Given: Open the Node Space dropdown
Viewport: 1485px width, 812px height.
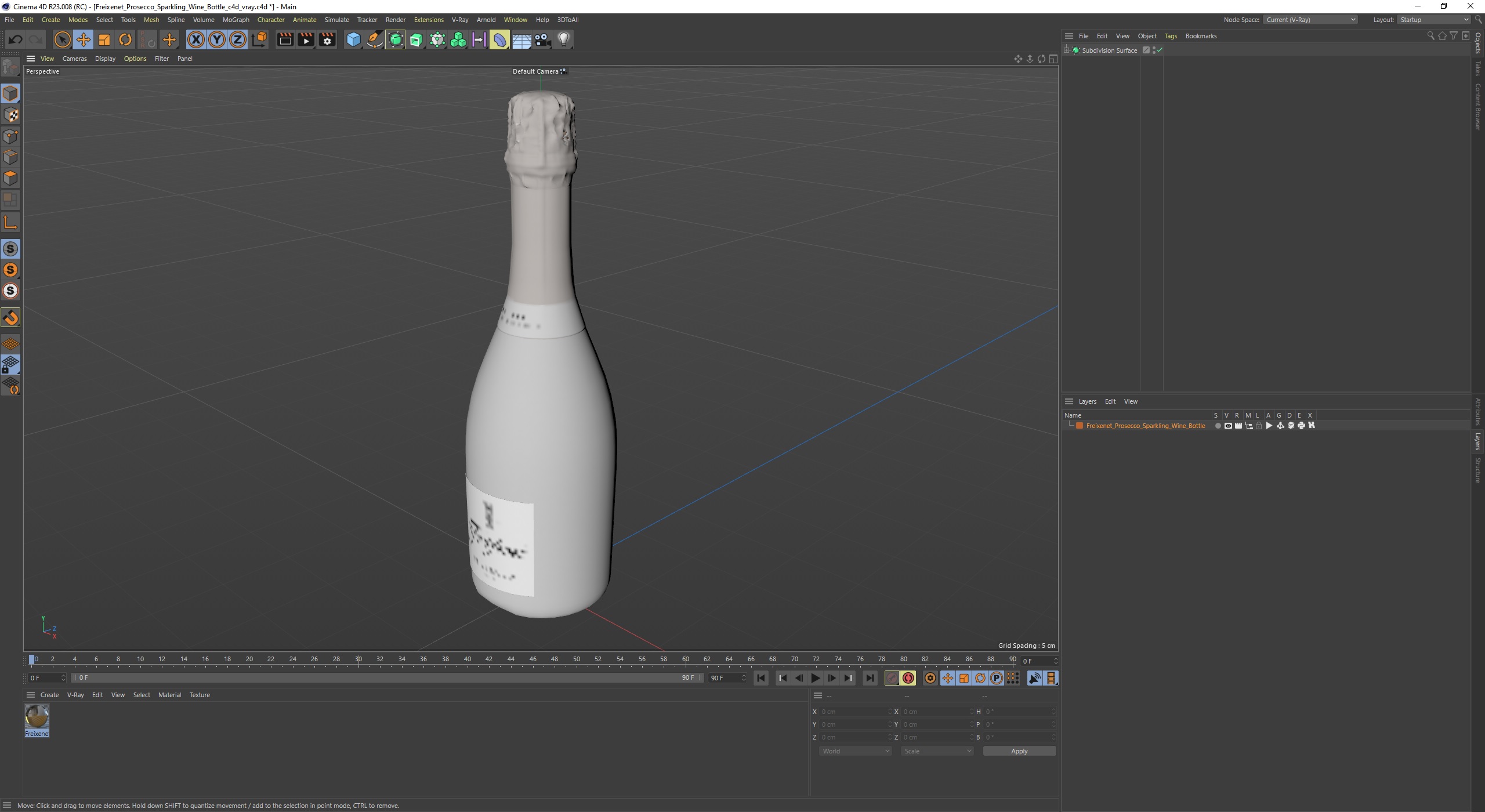Looking at the screenshot, I should (x=1310, y=20).
